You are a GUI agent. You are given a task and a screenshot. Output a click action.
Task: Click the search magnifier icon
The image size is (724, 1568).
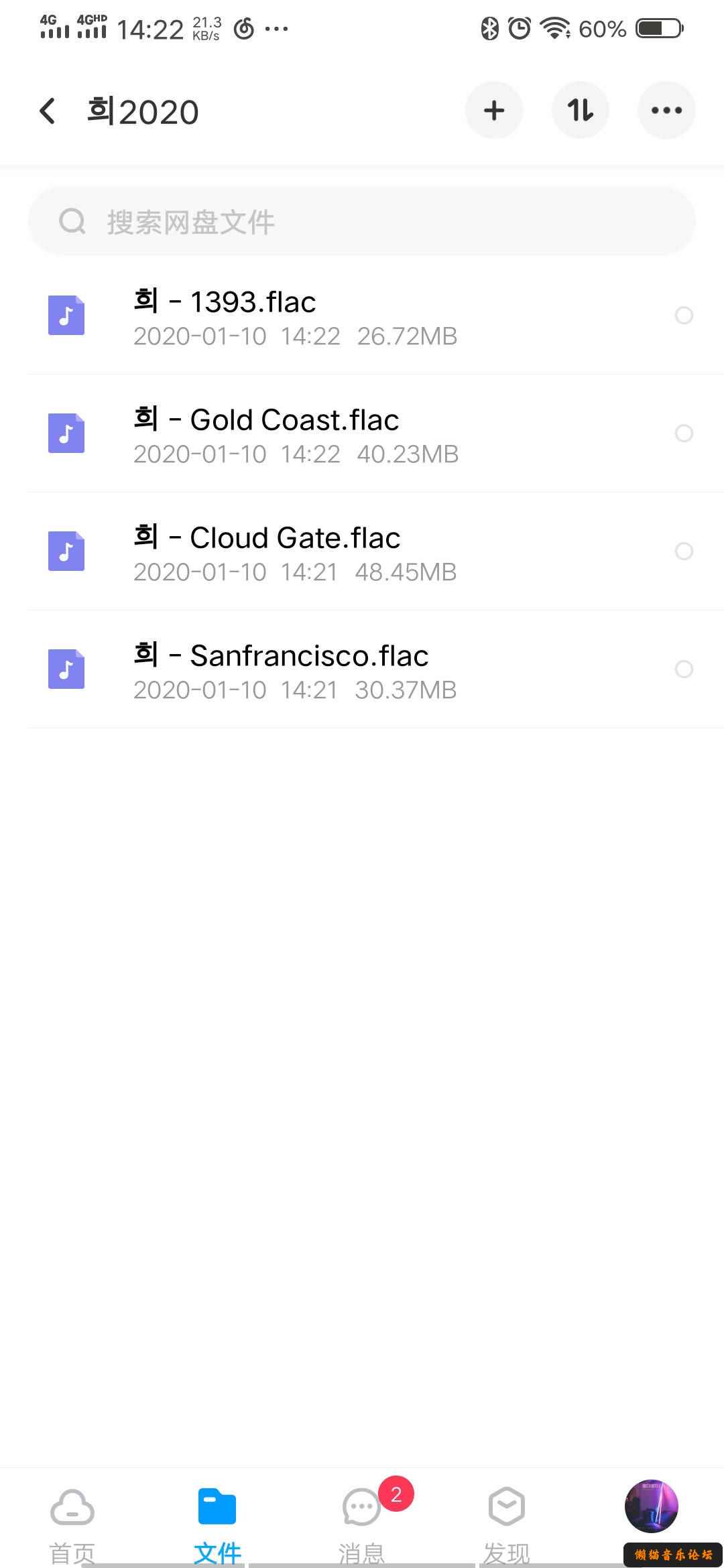[72, 221]
